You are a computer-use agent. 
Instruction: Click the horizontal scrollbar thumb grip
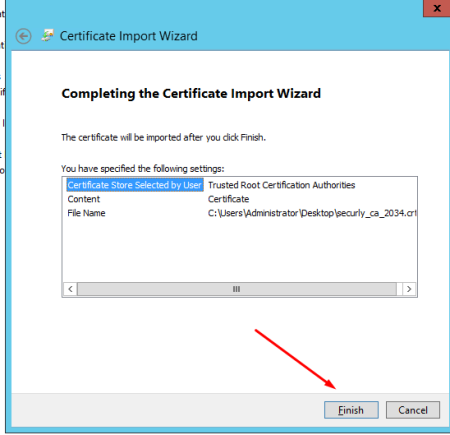237,289
